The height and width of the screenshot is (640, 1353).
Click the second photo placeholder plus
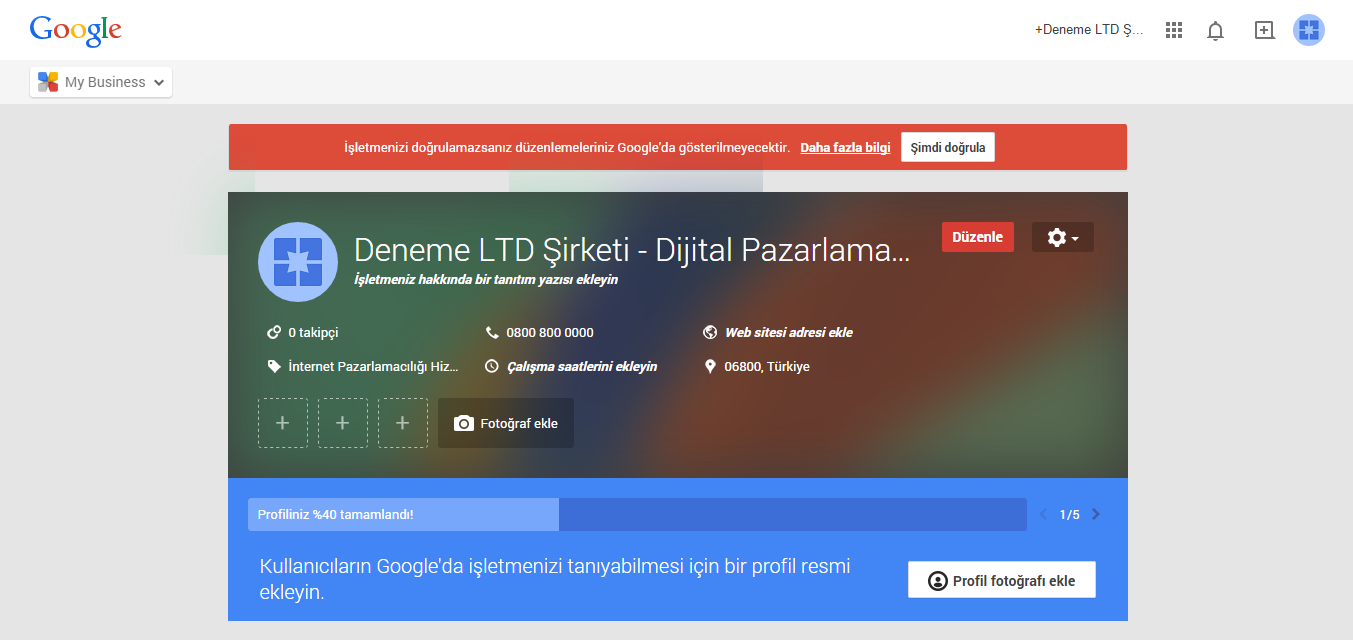click(343, 423)
